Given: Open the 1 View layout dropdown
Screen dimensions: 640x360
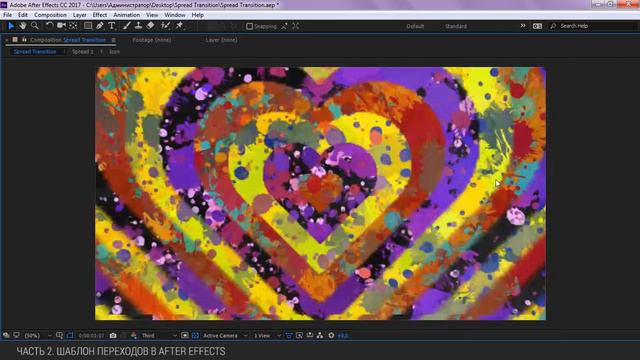Looking at the screenshot, I should pyautogui.click(x=267, y=336).
